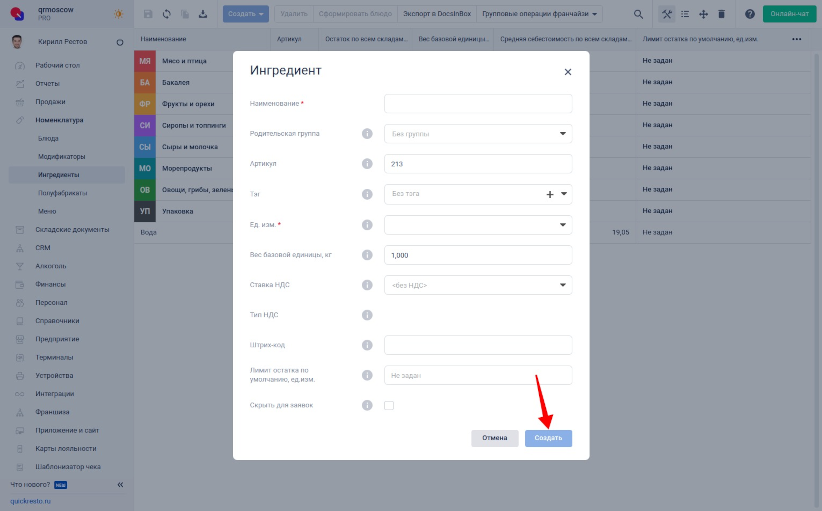Click info icon next to Артикул field
The height and width of the screenshot is (511, 822).
[367, 164]
